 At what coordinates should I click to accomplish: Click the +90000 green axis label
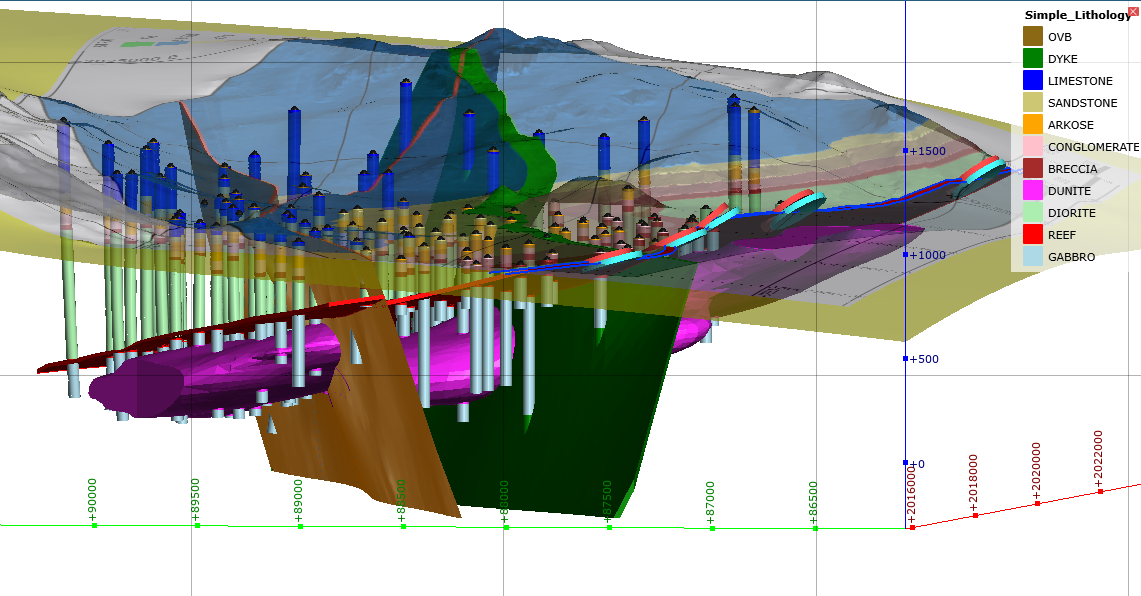93,500
